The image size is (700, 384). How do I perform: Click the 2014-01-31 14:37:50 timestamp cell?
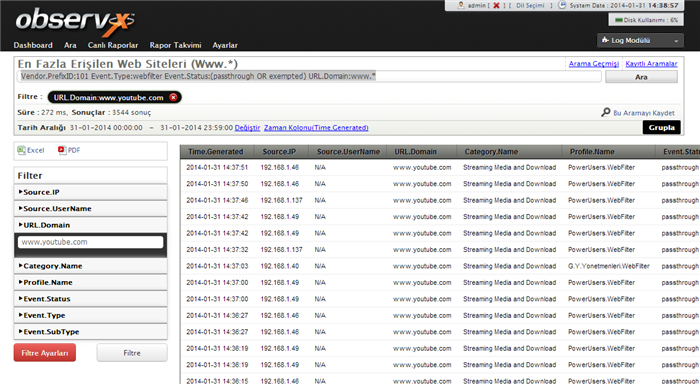pyautogui.click(x=217, y=184)
